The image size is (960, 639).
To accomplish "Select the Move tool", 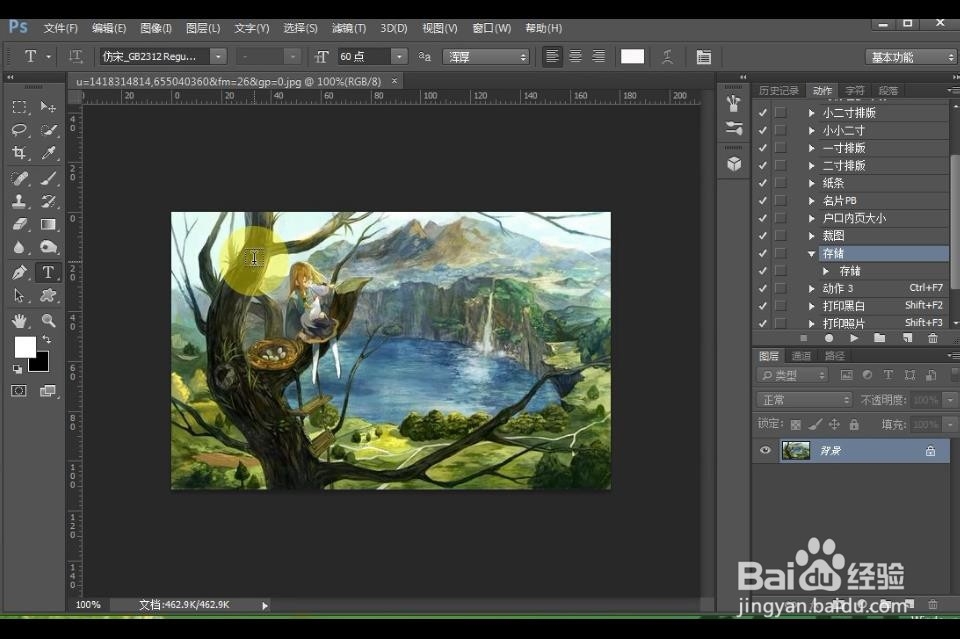I will (x=48, y=107).
